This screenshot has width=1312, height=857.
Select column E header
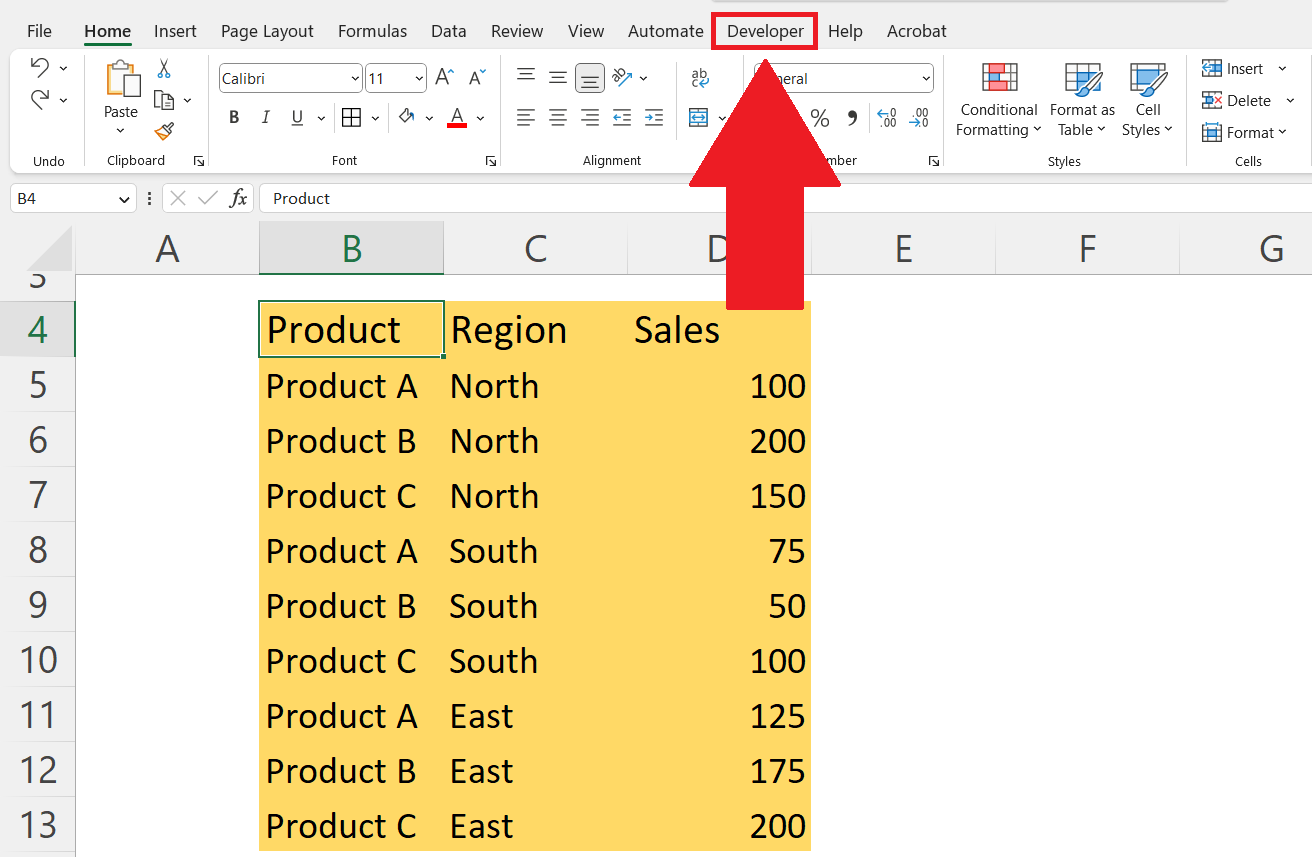click(903, 248)
